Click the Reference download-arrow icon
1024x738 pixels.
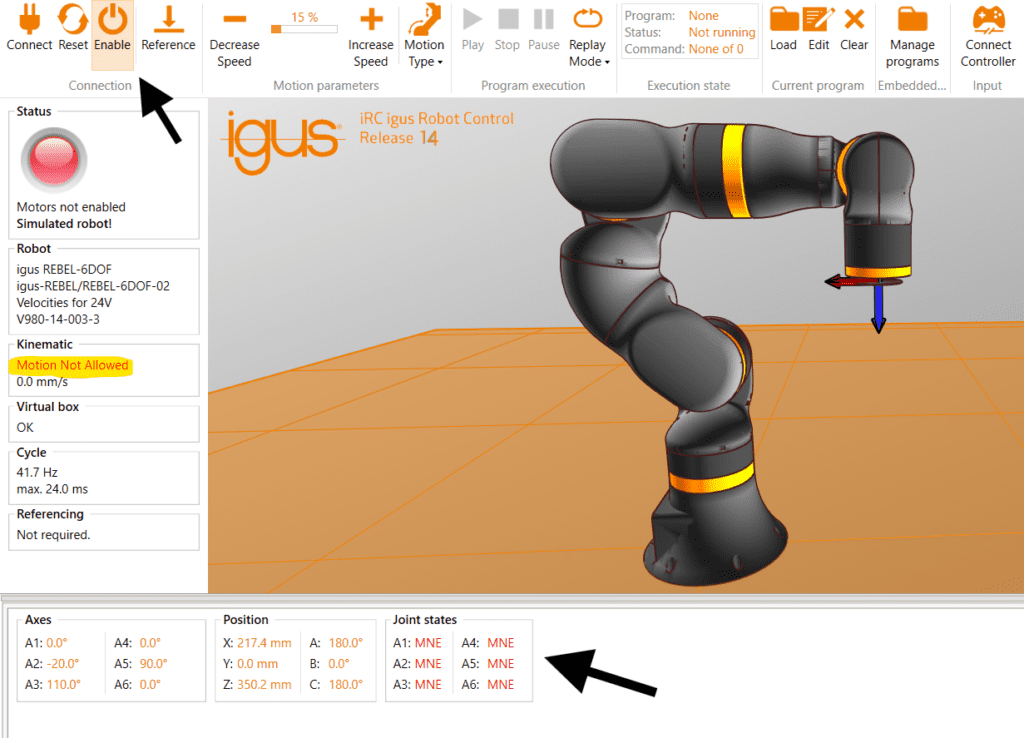tap(168, 20)
